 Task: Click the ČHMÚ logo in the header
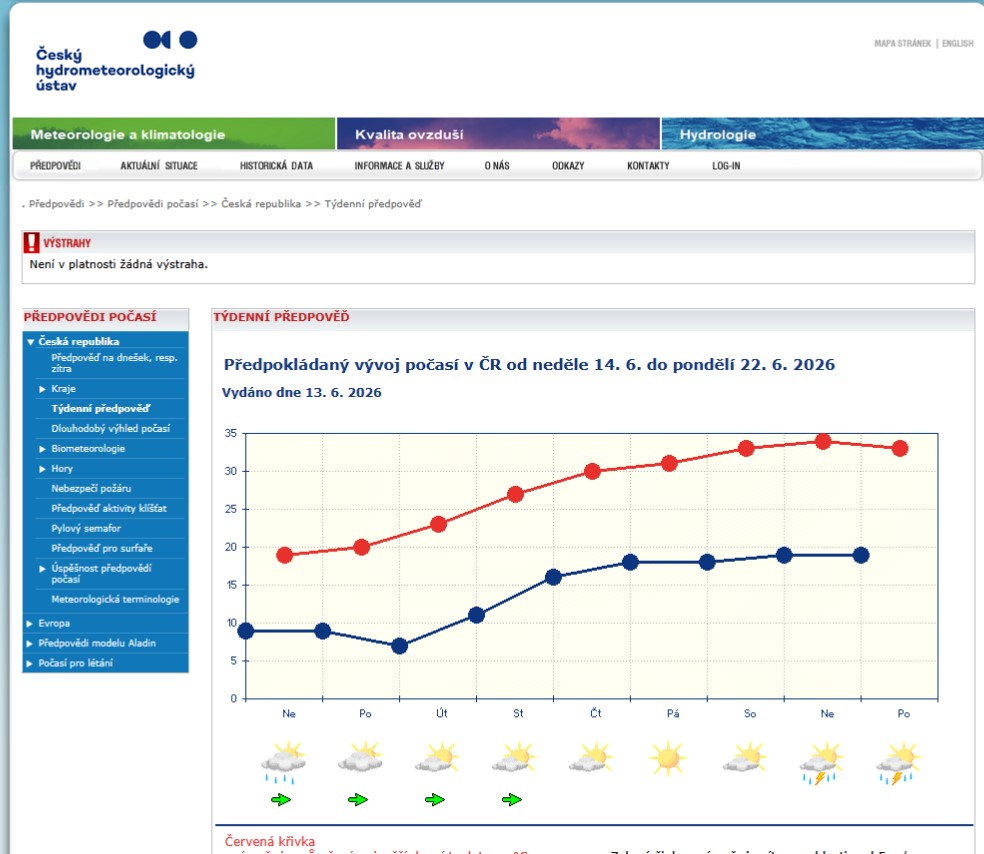coord(116,61)
